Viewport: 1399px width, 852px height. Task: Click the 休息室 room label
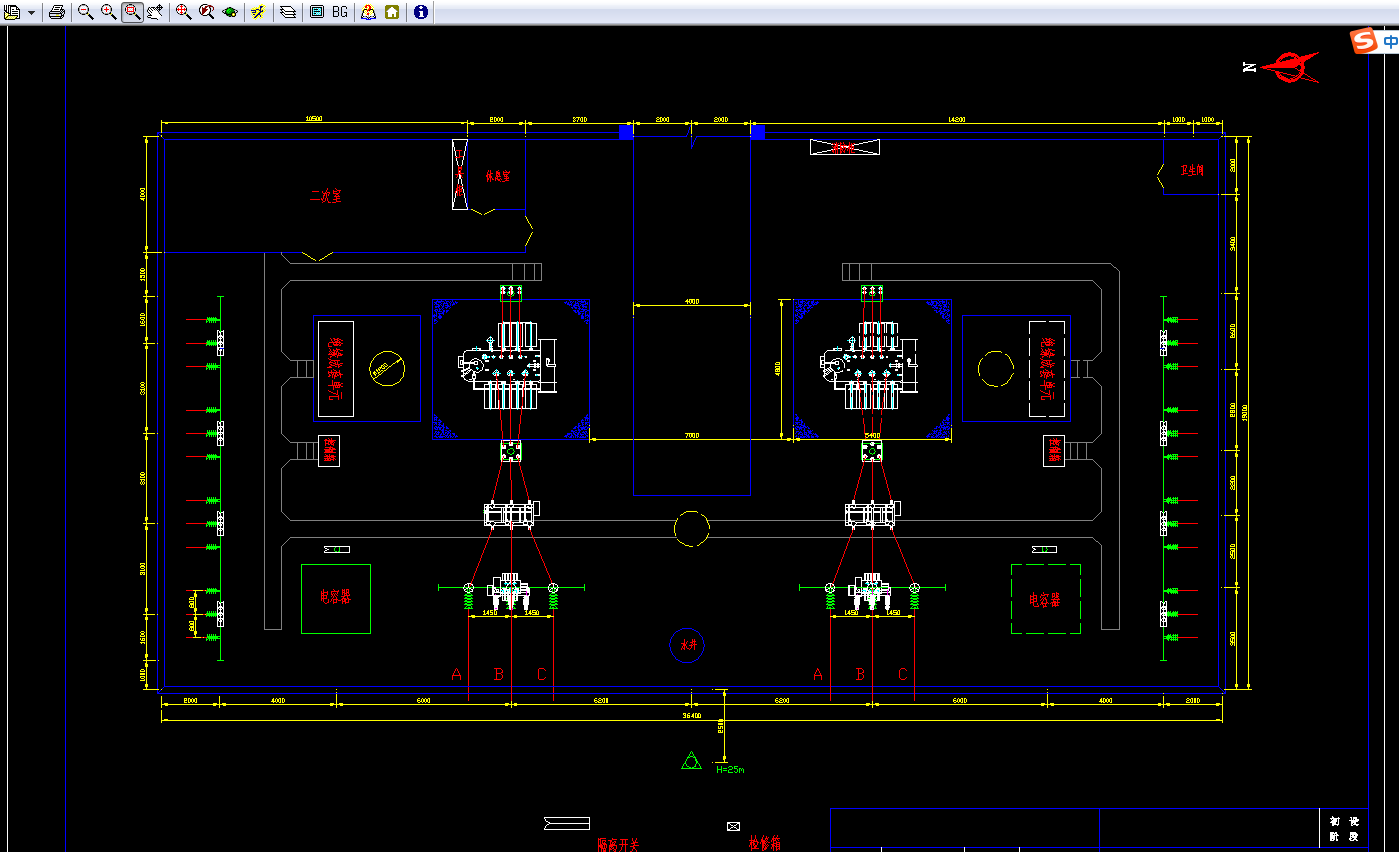coord(498,175)
